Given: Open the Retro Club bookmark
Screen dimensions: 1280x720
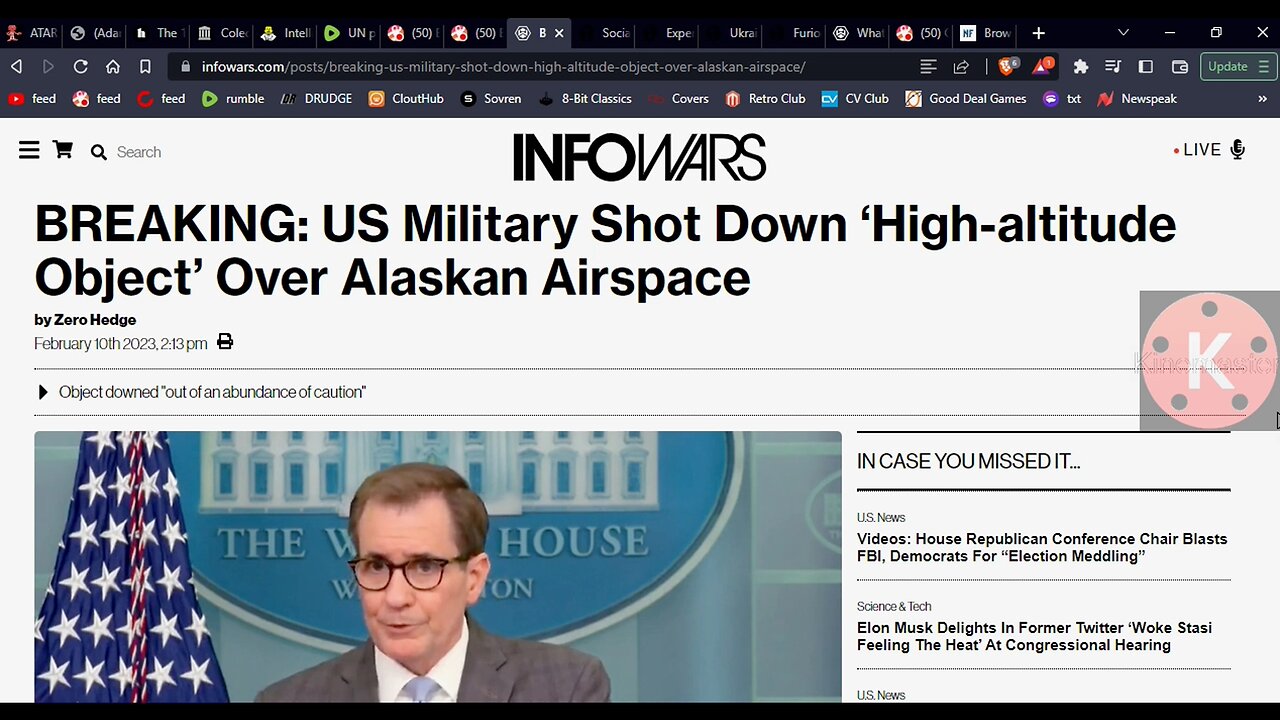Looking at the screenshot, I should [765, 99].
